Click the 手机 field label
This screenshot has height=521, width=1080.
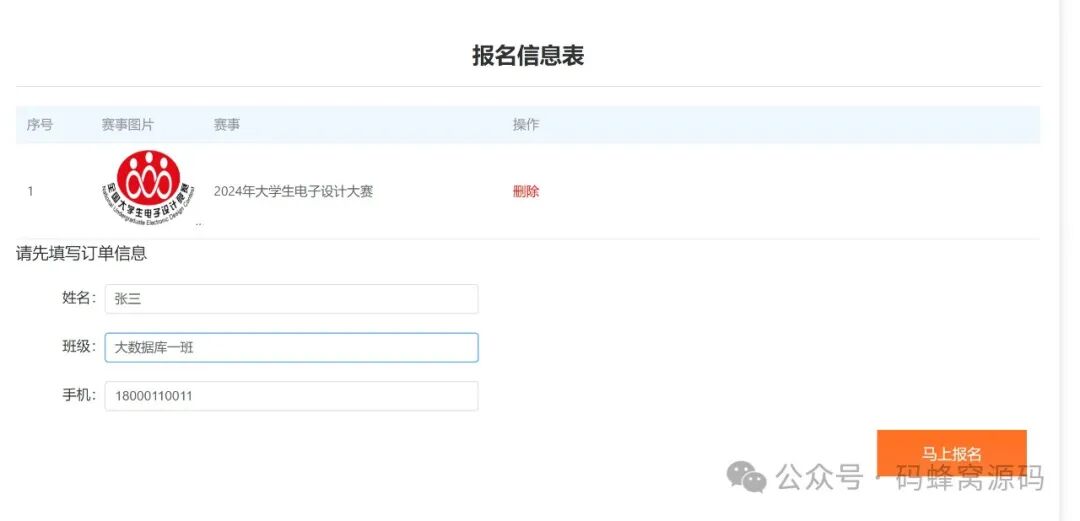[79, 396]
